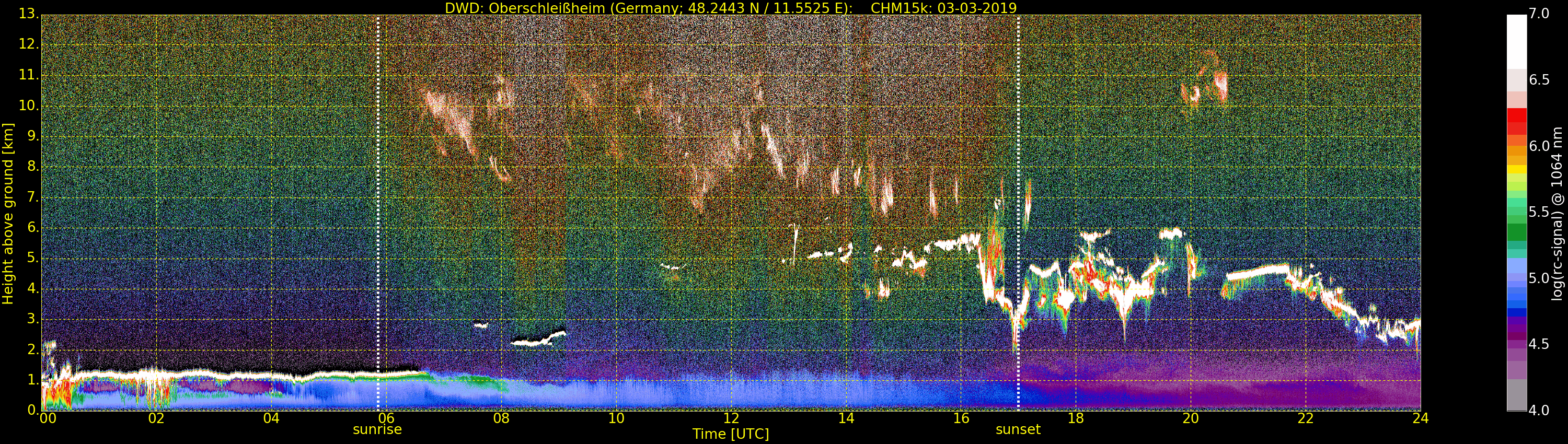The height and width of the screenshot is (444, 1568).
Task: Click the 'Time [UTC]' axis label
Action: tap(731, 434)
